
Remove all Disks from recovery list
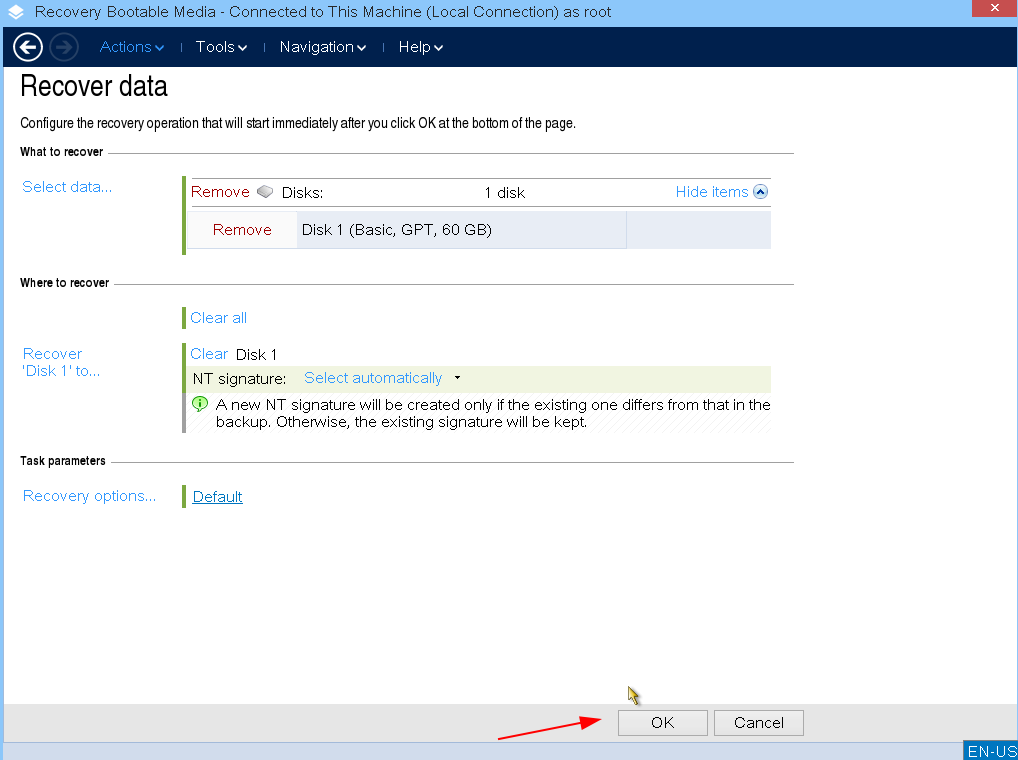(x=220, y=192)
